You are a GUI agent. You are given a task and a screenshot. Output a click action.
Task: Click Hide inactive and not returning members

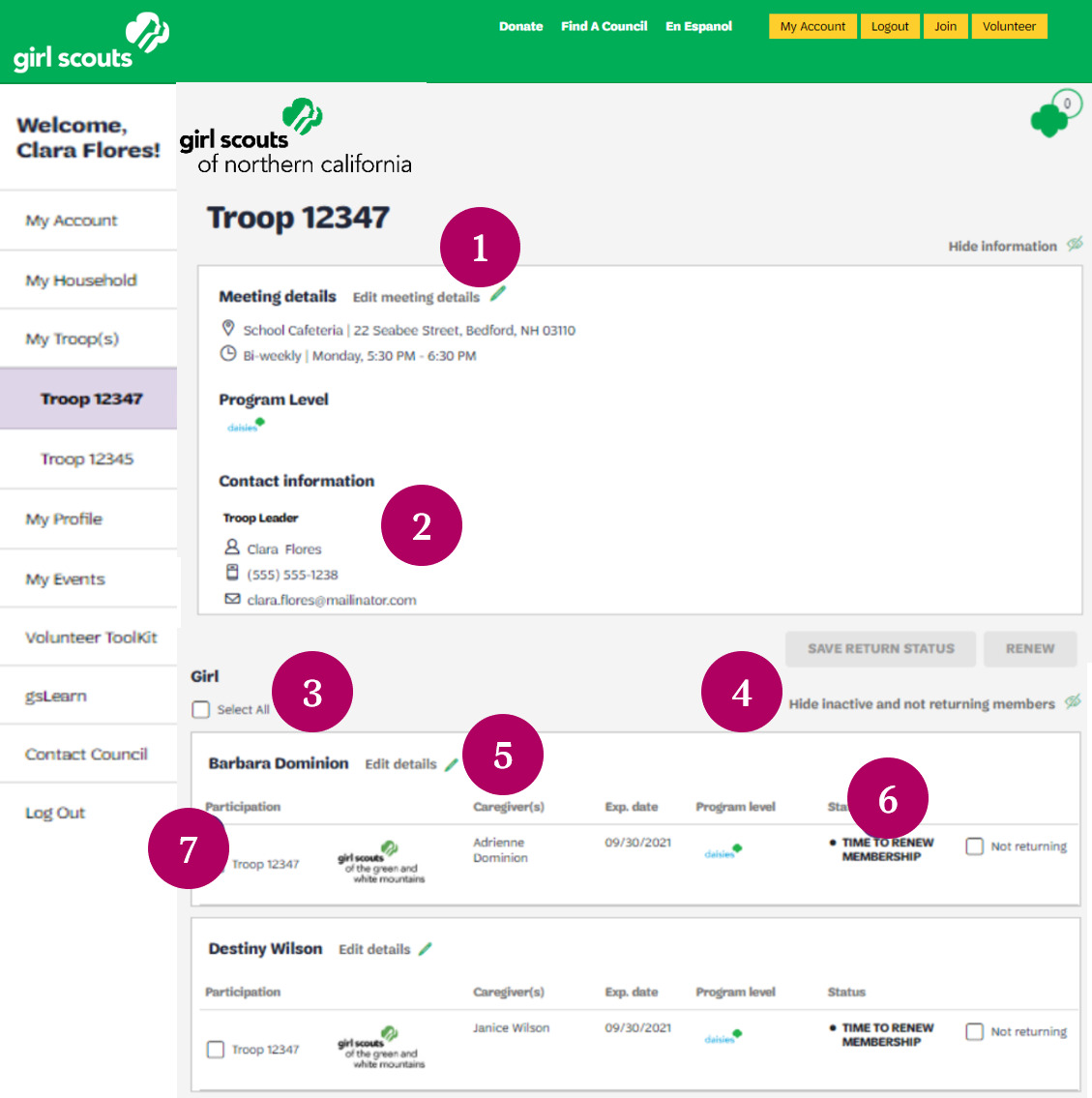[x=922, y=703]
